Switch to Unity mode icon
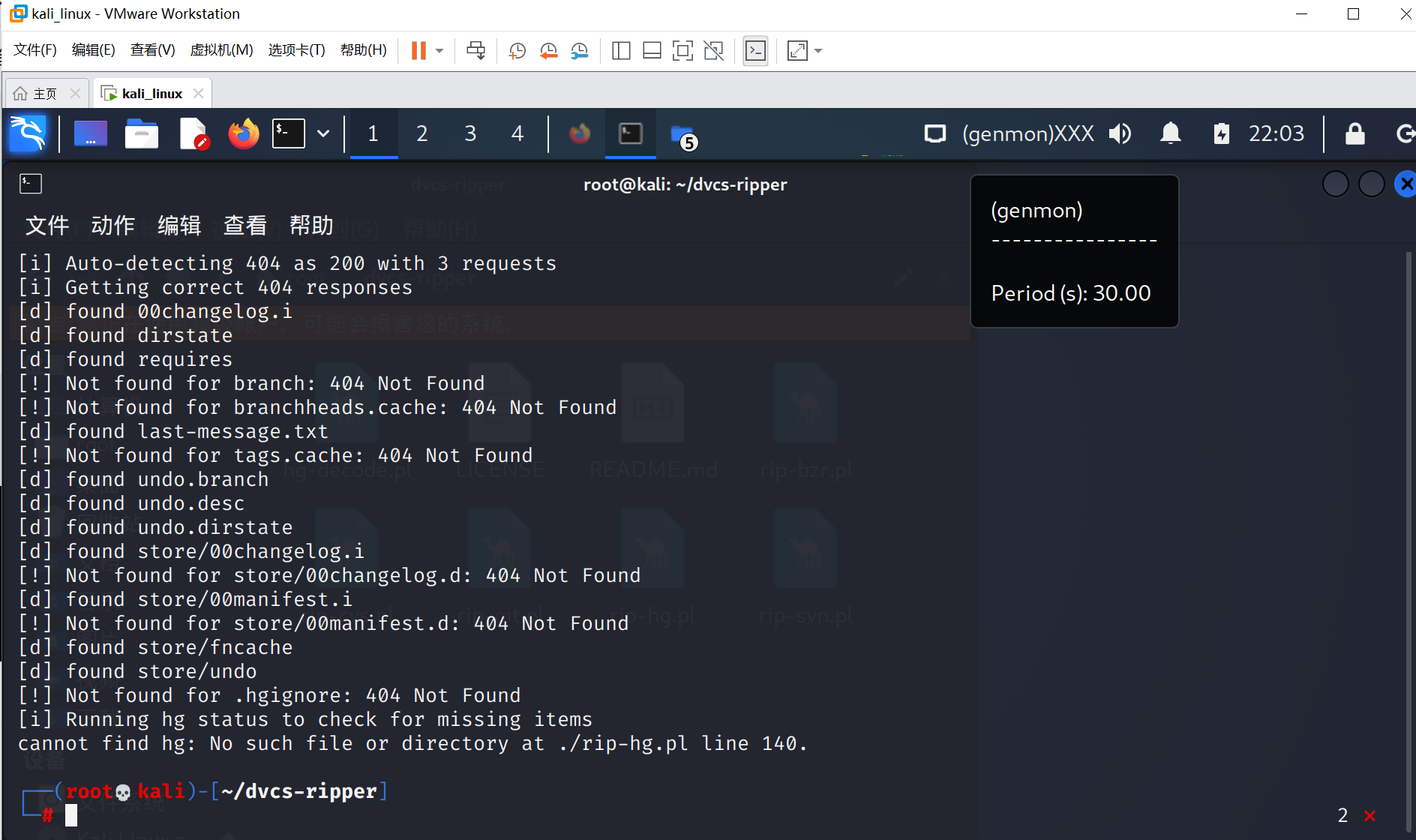This screenshot has height=840, width=1416. tap(714, 50)
